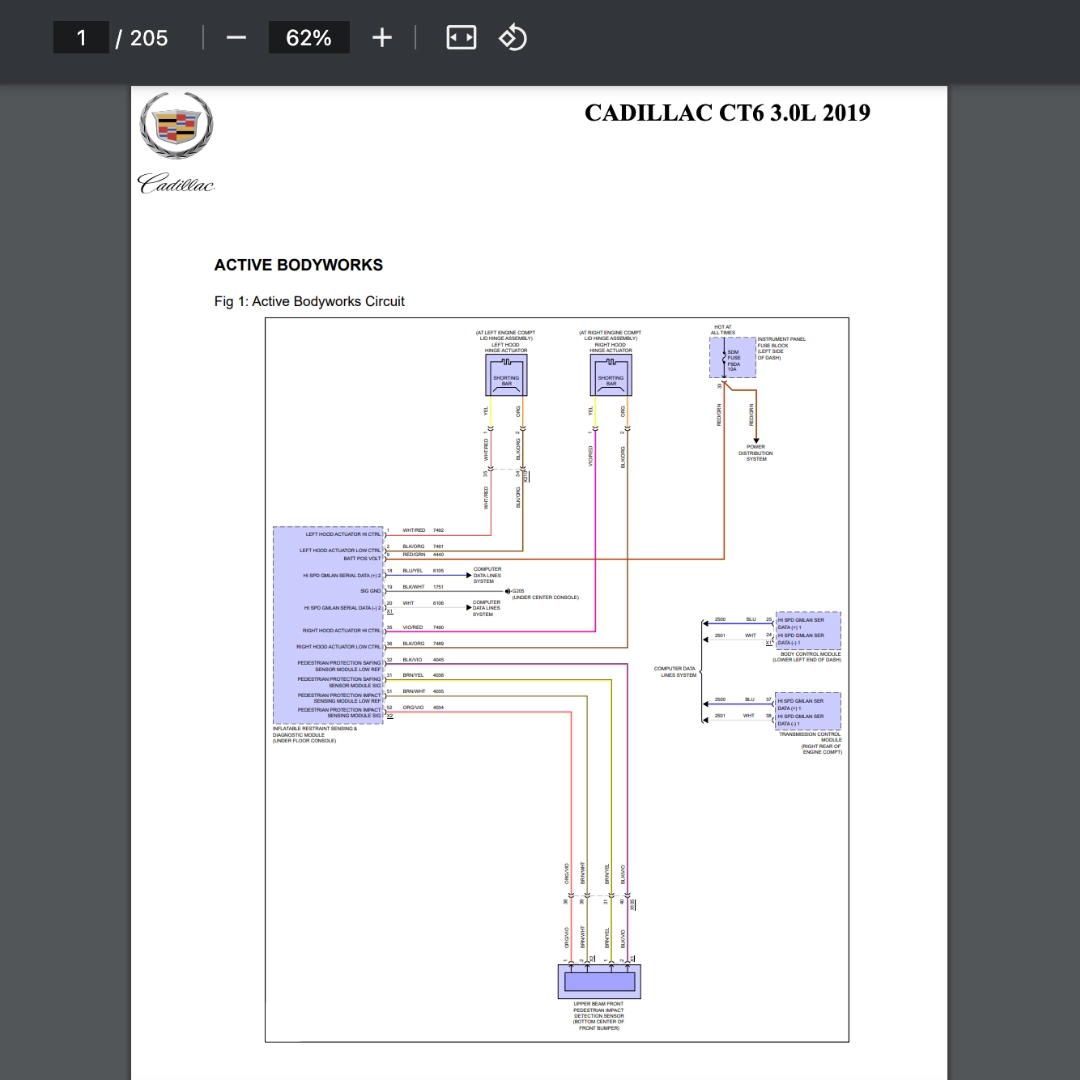The height and width of the screenshot is (1080, 1080).
Task: Click the "CADILLAC CT6 3.0L 2019" title
Action: [x=727, y=113]
